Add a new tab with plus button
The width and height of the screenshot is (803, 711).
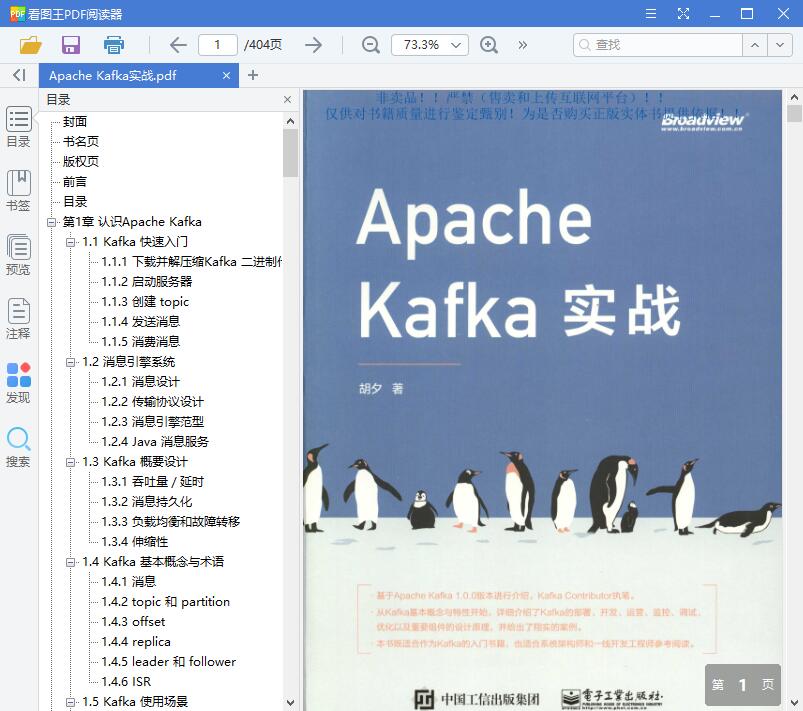(x=252, y=75)
